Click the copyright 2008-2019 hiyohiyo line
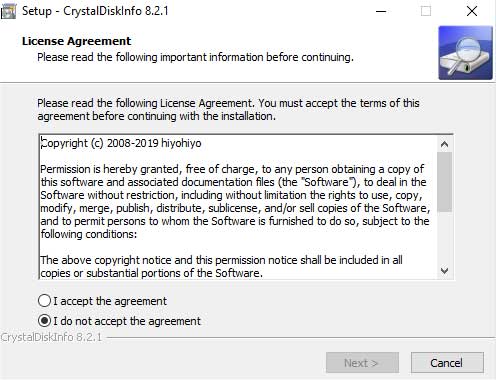Screen dimensions: 496x380 click(121, 143)
